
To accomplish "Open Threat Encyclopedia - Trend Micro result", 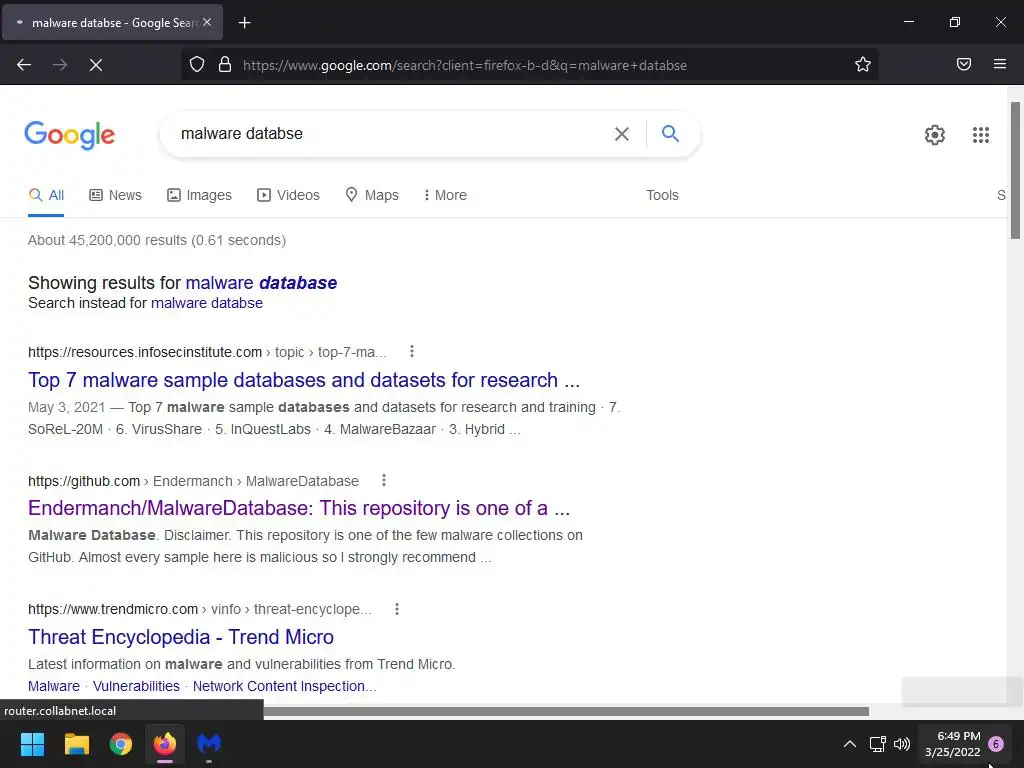I will (181, 637).
